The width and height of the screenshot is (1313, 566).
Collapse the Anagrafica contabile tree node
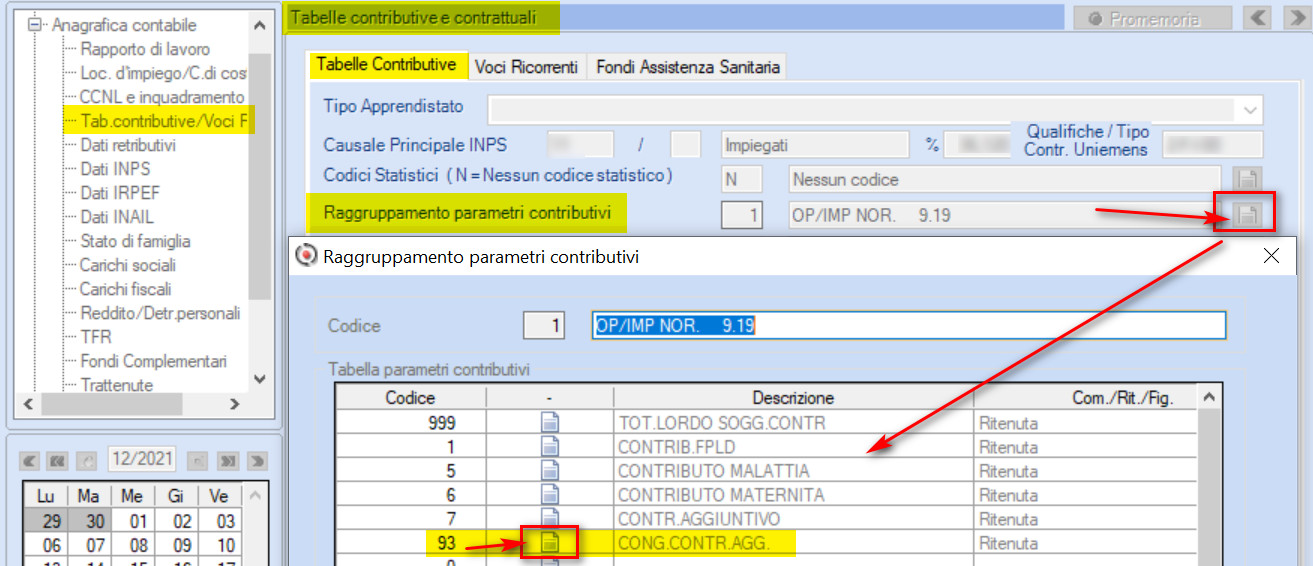(33, 25)
